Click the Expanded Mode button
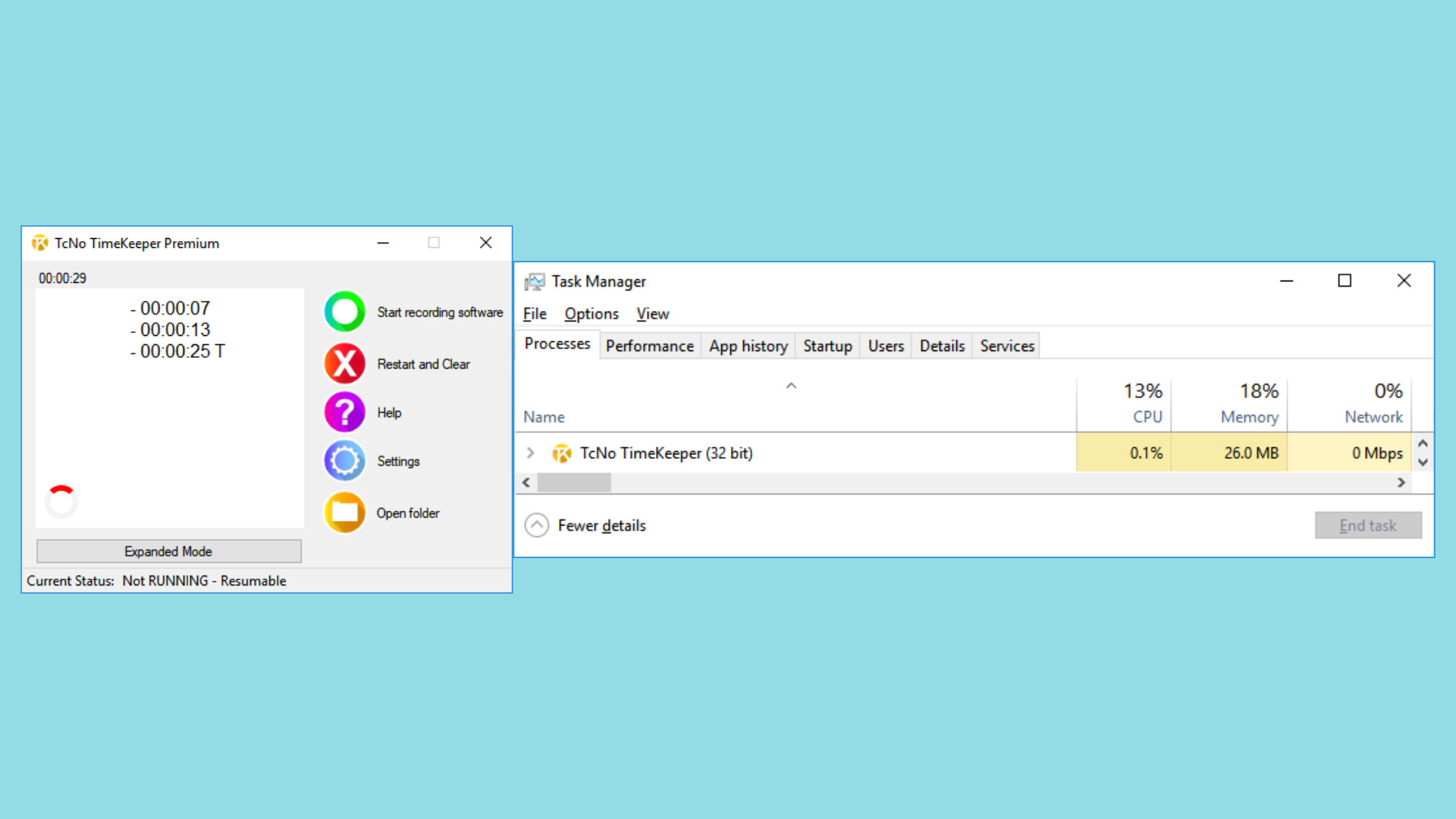The image size is (1456, 819). [168, 551]
